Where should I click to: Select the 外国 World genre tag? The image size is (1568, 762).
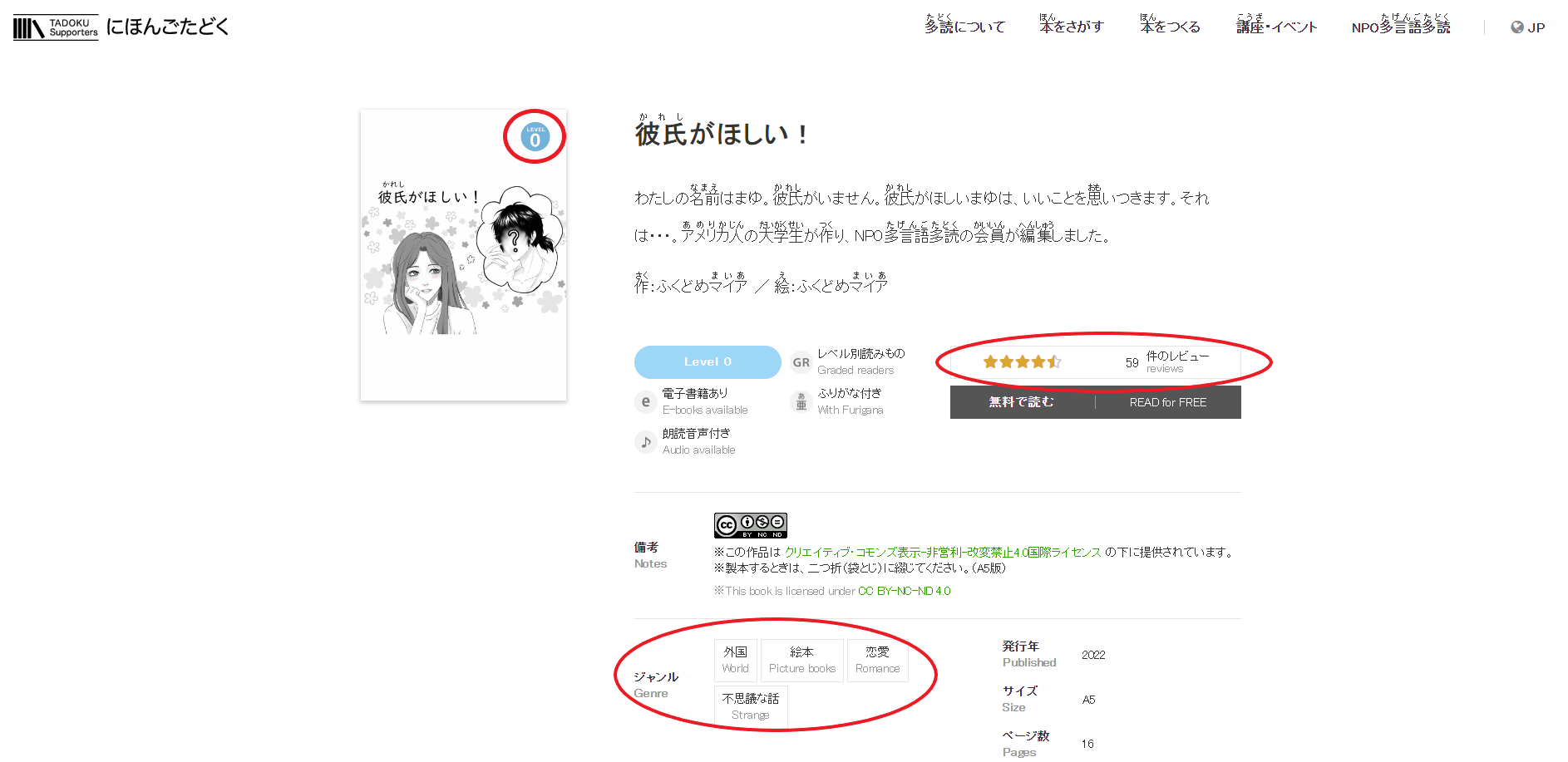click(735, 661)
